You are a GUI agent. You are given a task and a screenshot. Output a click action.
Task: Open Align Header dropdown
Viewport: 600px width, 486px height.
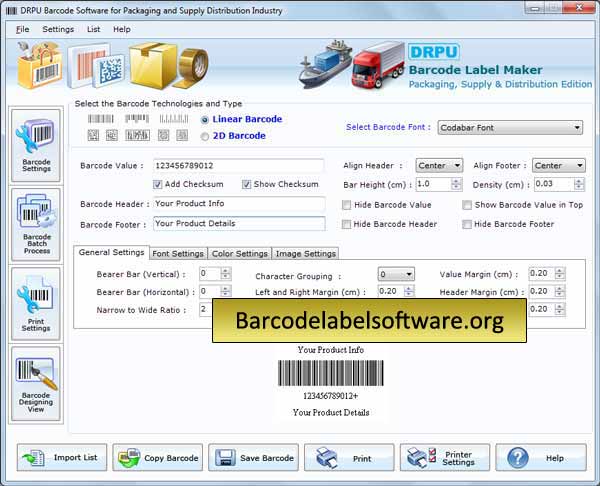coord(439,165)
